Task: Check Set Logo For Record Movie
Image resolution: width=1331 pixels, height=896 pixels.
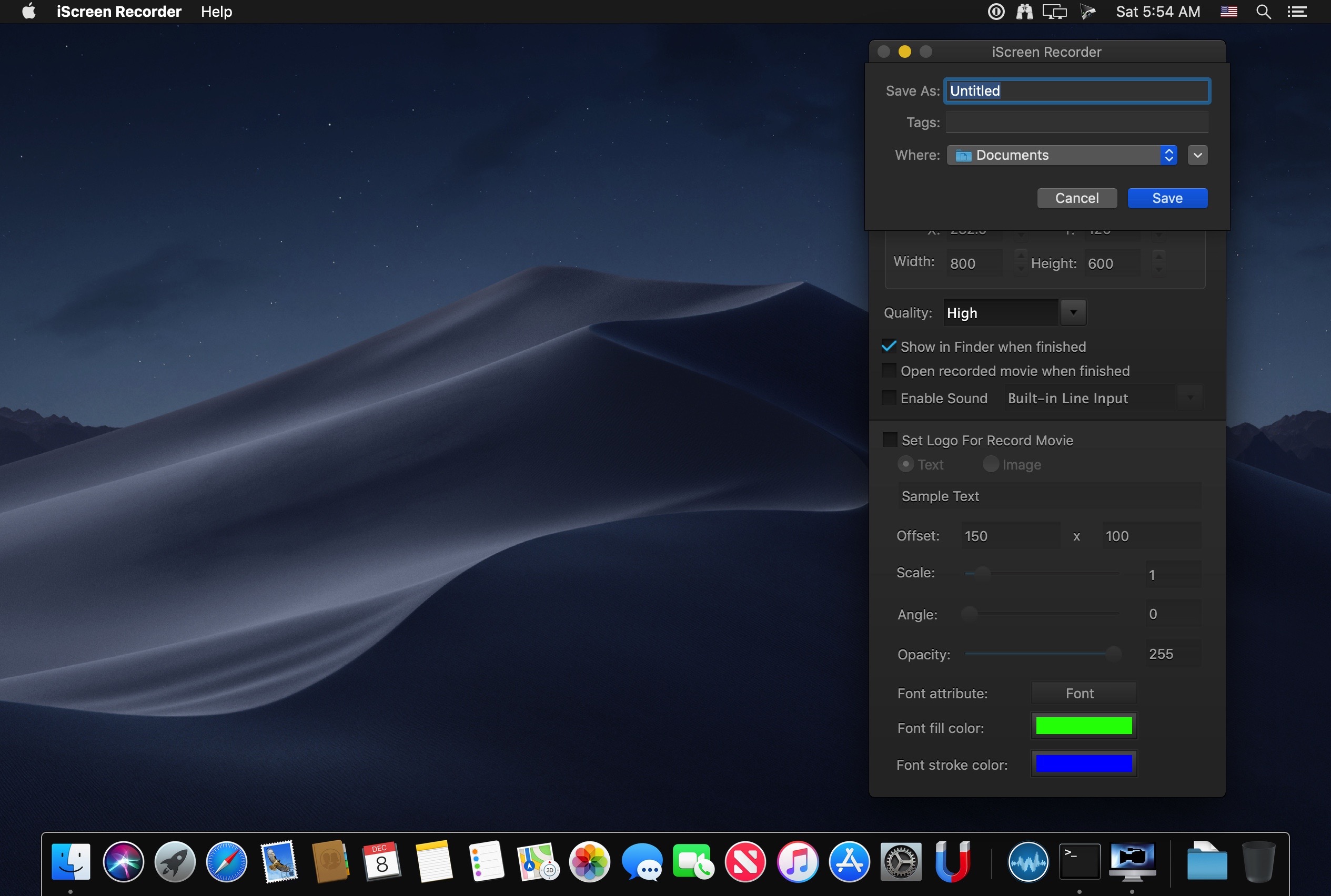Action: (x=890, y=440)
